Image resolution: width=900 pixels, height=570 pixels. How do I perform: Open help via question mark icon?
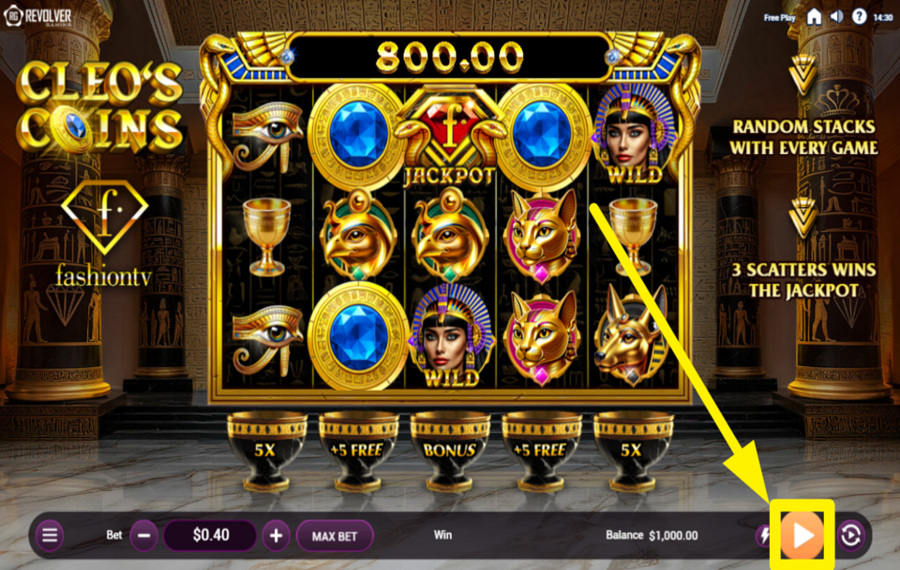click(x=859, y=17)
